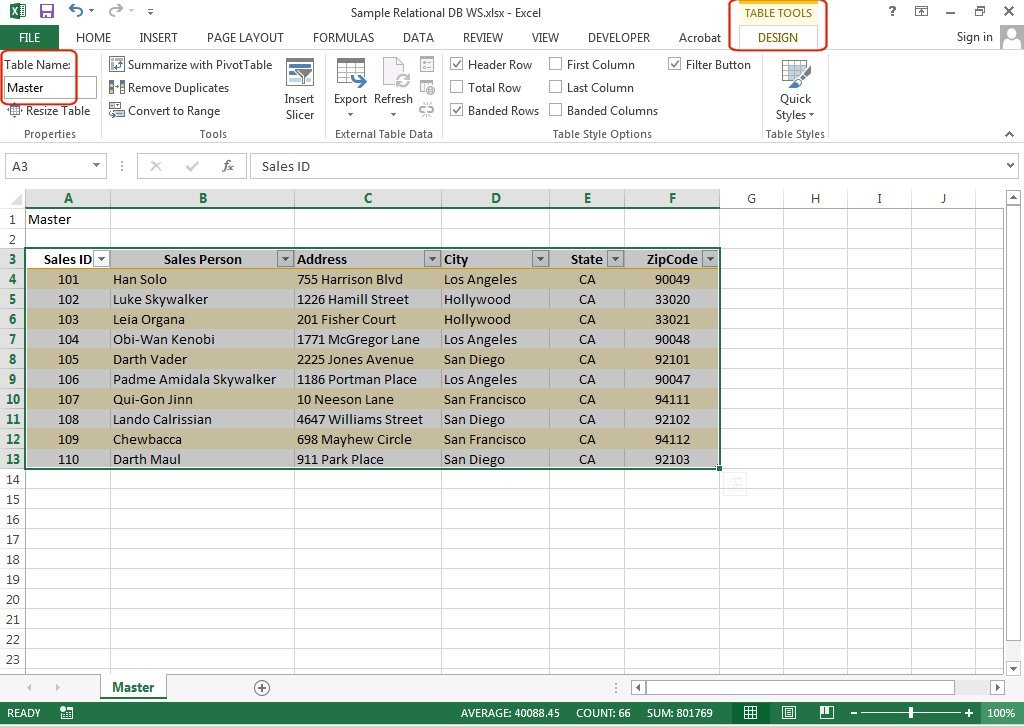Open the Export table button
1024x728 pixels.
pos(351,88)
